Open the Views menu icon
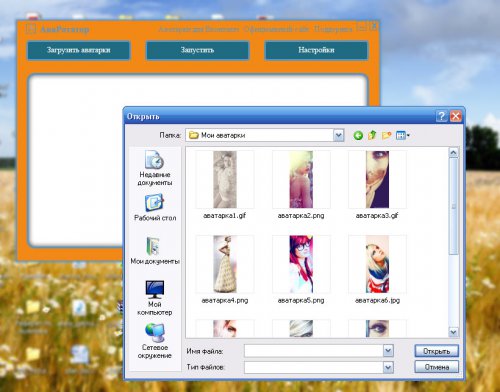This screenshot has height=392, width=500. [402, 135]
